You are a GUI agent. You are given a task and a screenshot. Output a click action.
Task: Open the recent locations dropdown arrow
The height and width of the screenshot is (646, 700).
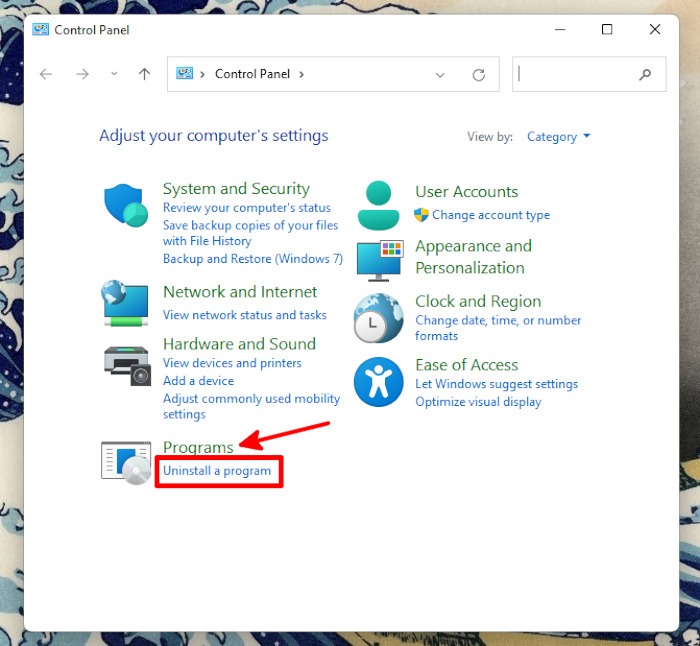114,74
